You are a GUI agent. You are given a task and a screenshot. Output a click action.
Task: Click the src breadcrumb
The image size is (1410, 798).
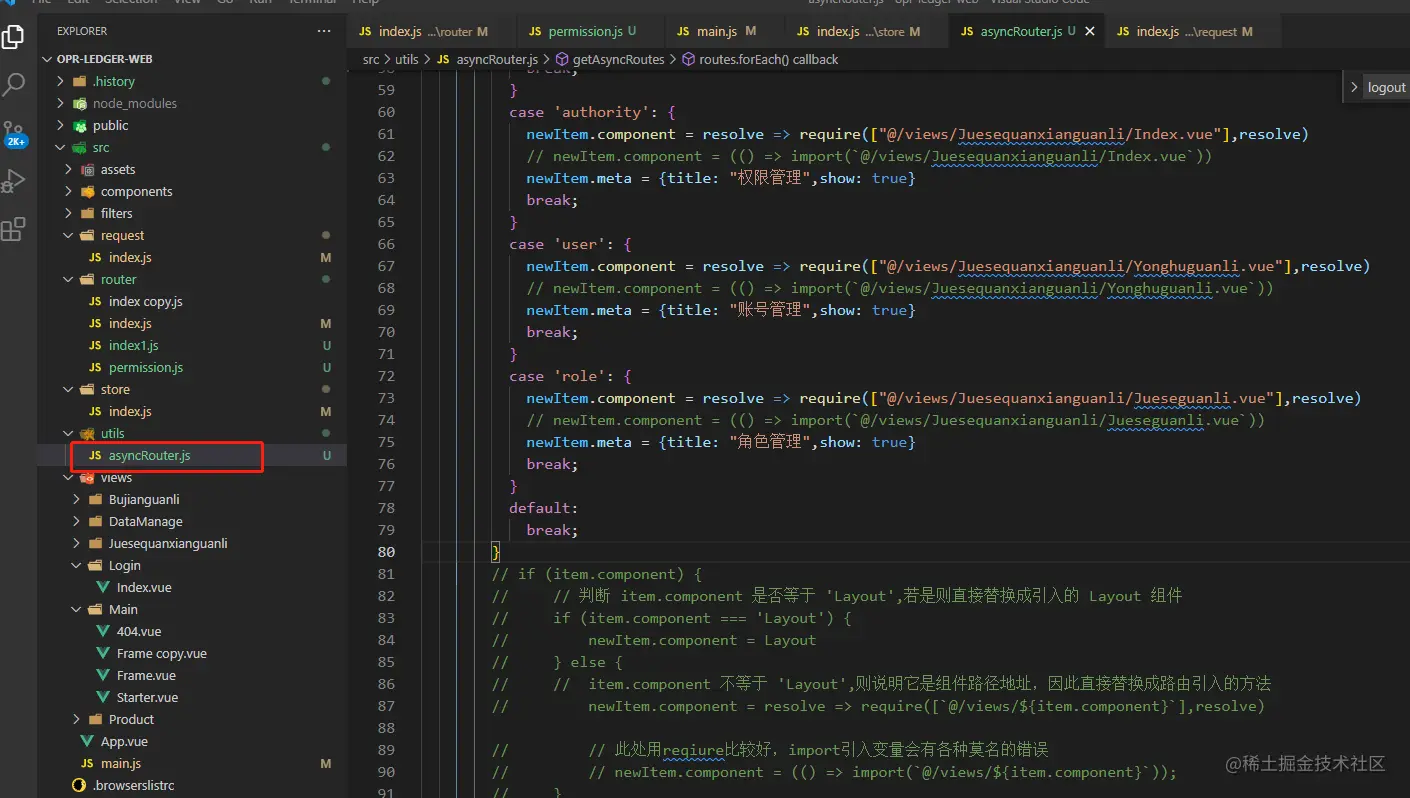pyautogui.click(x=371, y=59)
